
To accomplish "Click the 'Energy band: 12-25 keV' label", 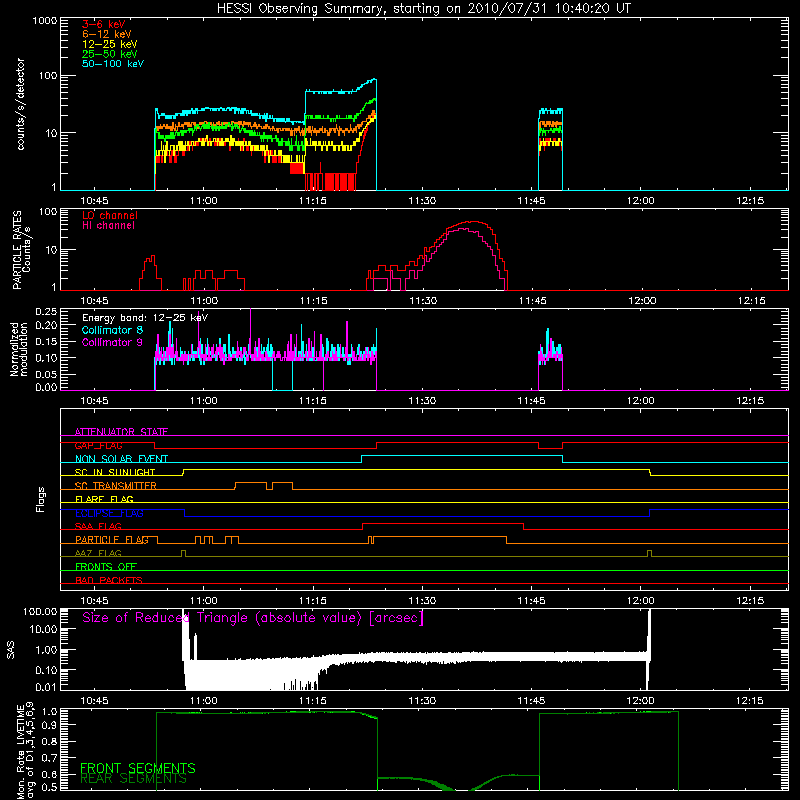I will pyautogui.click(x=145, y=318).
